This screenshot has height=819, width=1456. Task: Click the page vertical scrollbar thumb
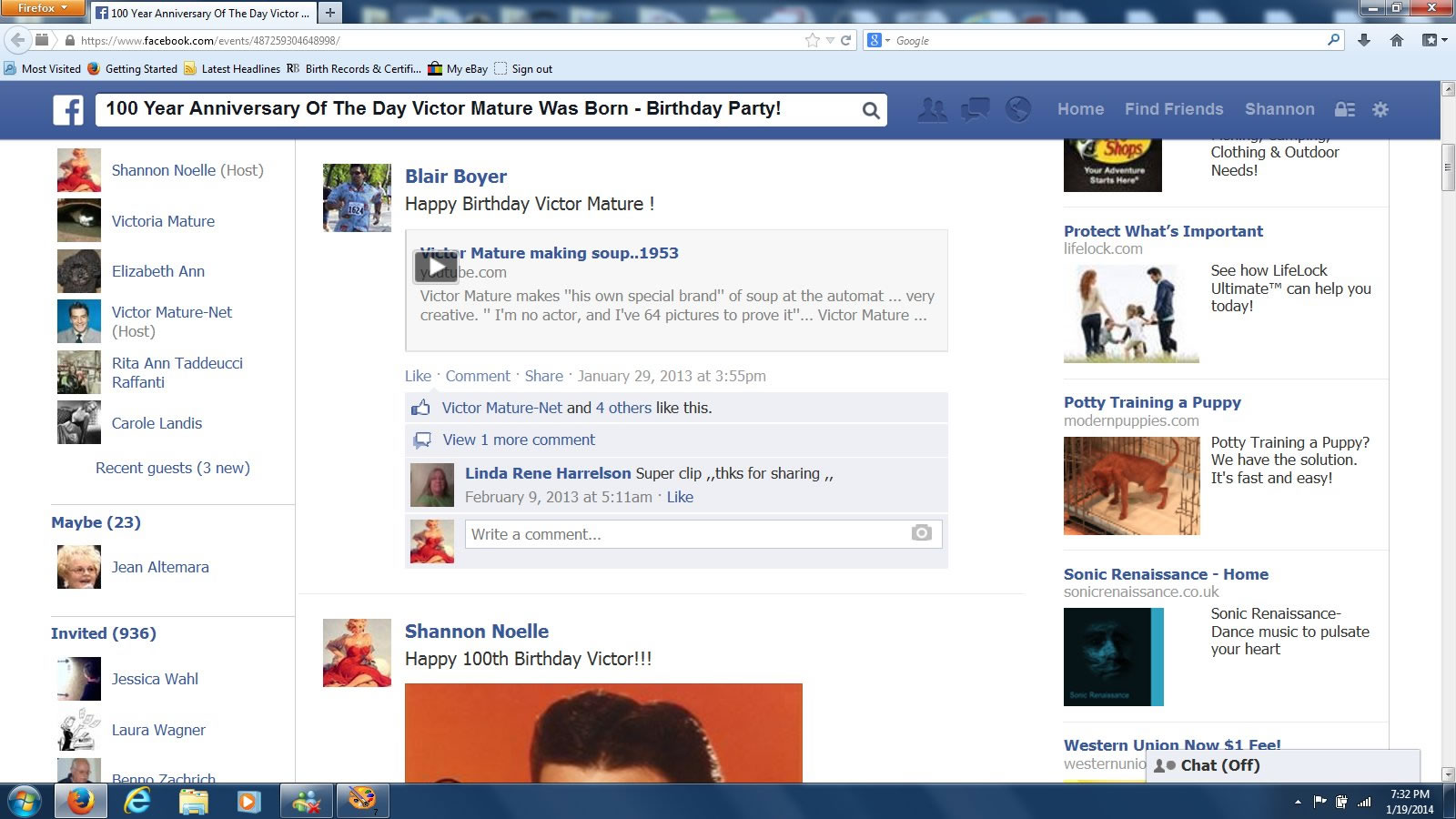(1448, 167)
